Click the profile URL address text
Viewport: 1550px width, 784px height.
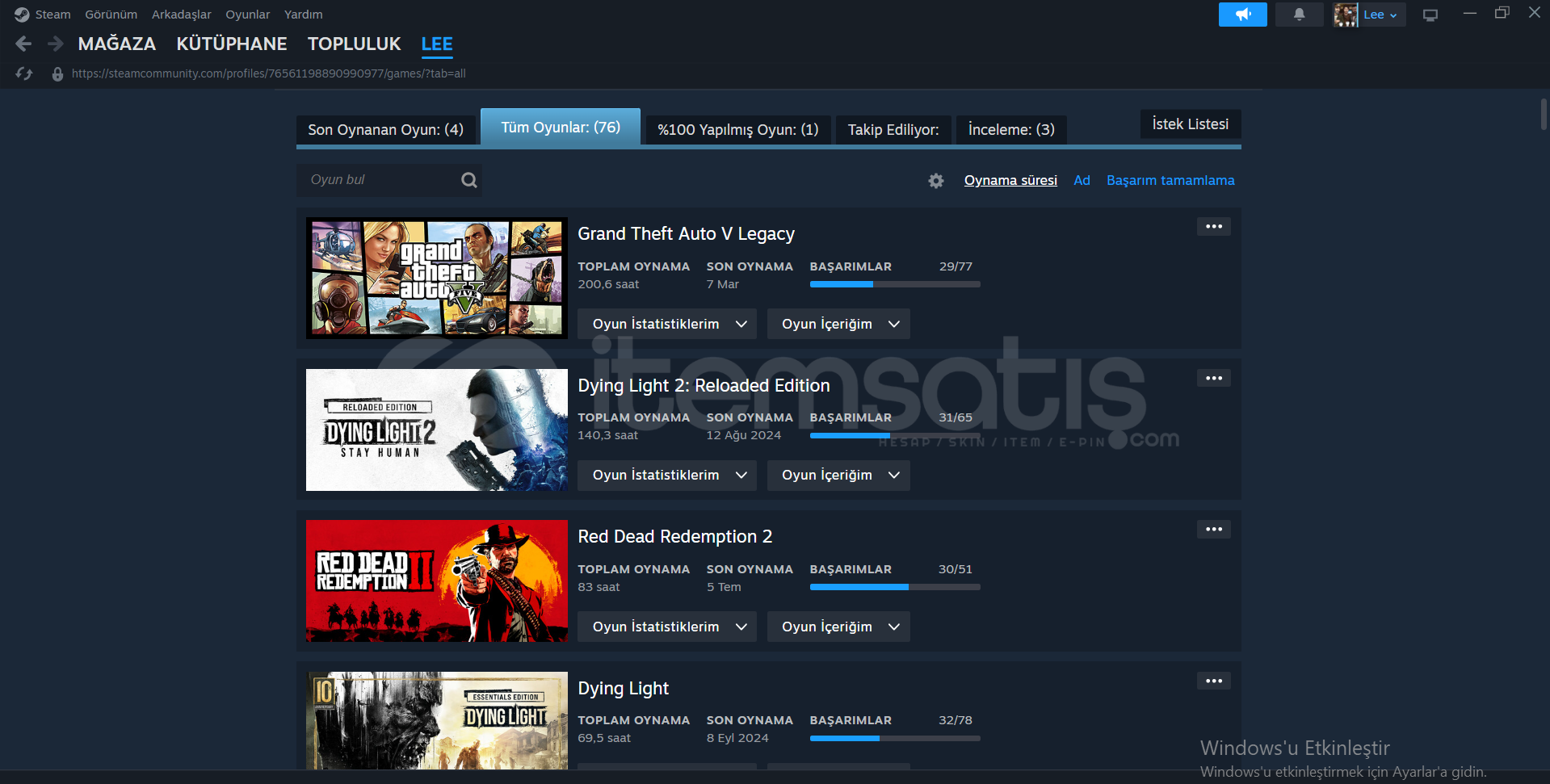[269, 73]
